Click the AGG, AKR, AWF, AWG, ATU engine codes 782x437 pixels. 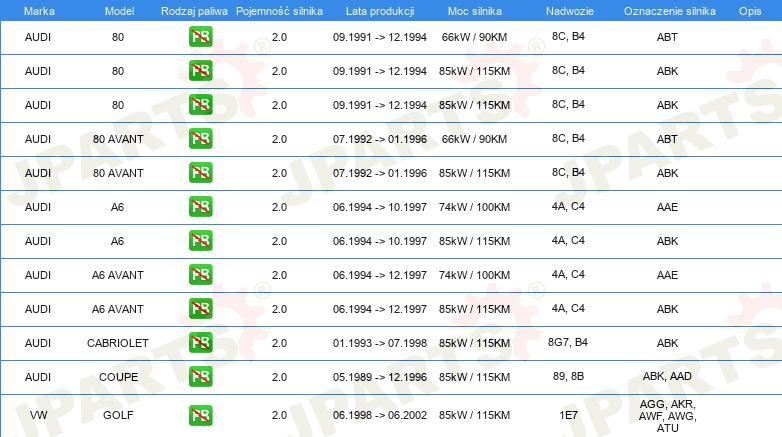coord(667,416)
